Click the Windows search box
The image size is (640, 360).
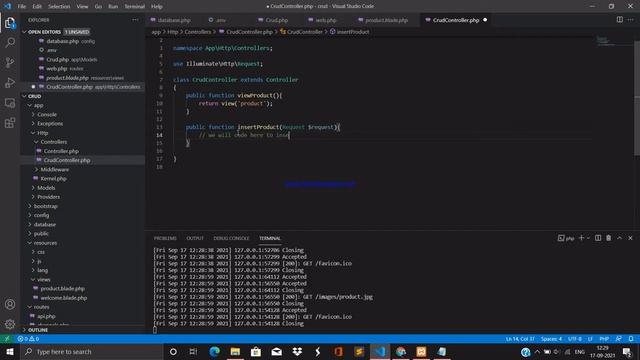click(x=92, y=351)
